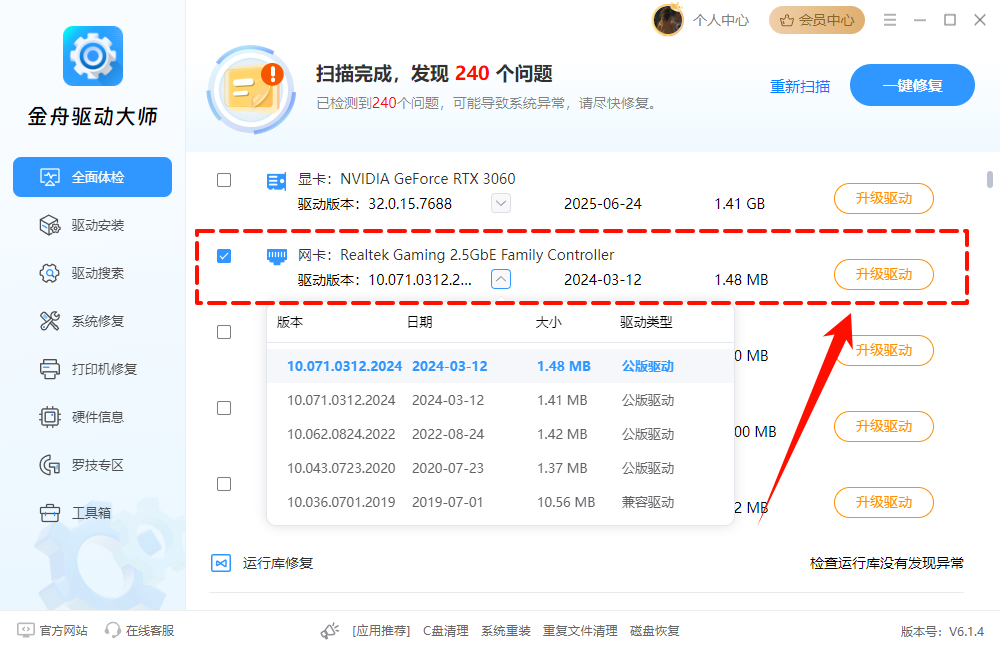Open 在线客服 support
Image resolution: width=1000 pixels, height=650 pixels.
click(x=150, y=630)
